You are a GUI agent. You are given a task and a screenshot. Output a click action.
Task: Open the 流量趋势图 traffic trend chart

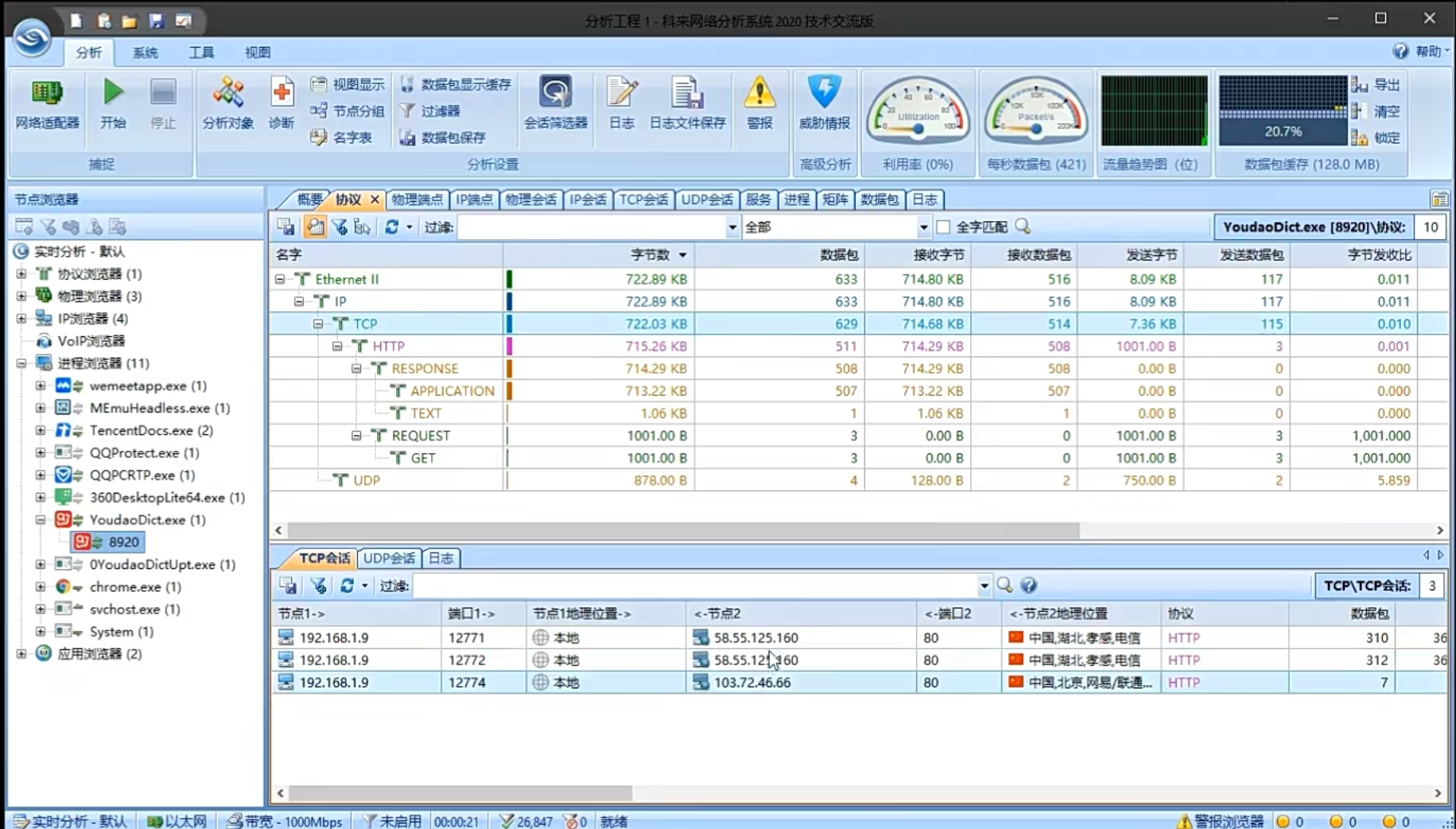click(1153, 111)
